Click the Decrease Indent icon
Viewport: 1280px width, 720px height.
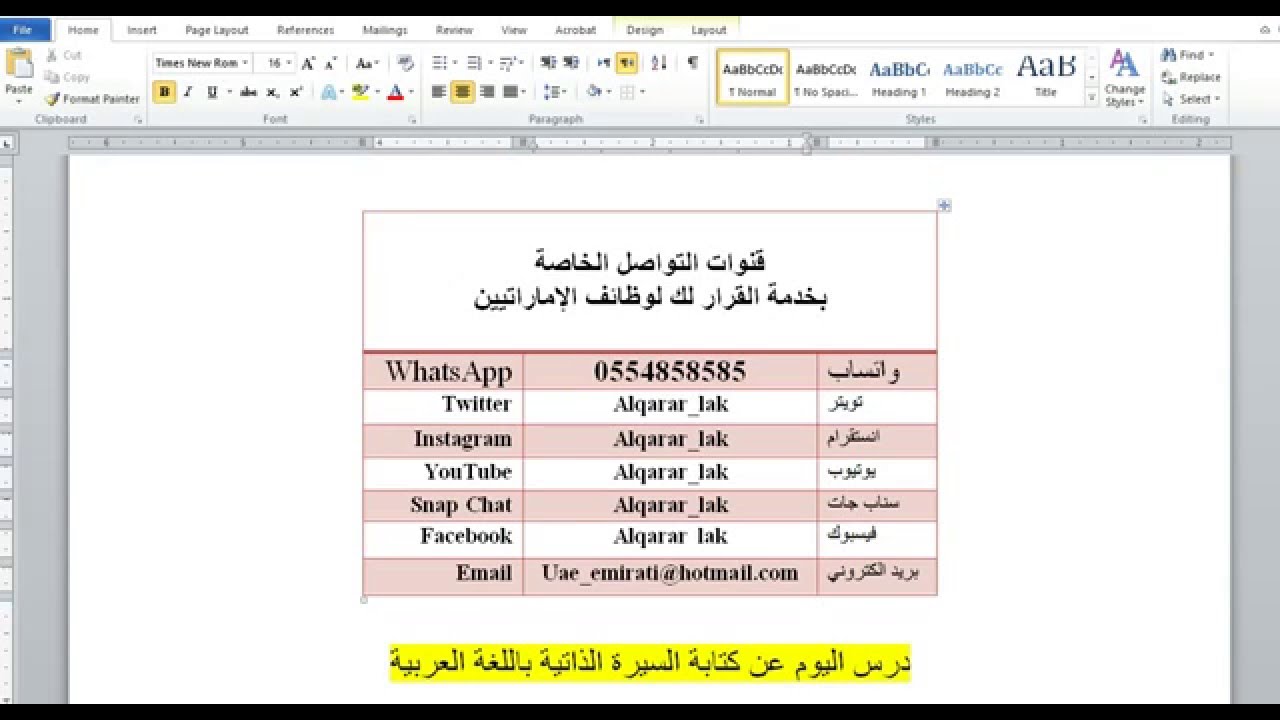[x=547, y=63]
